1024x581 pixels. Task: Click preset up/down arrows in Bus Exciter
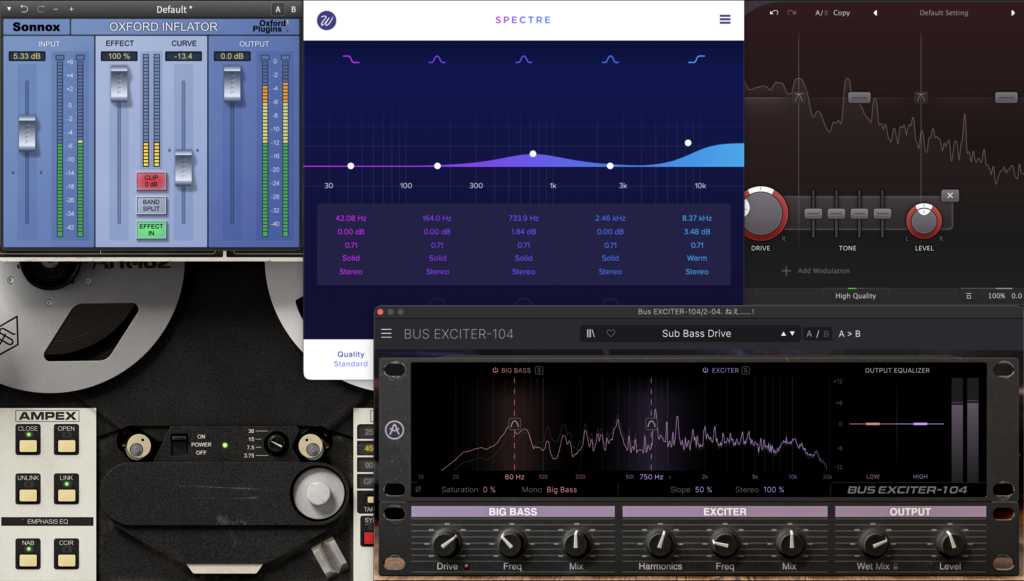[788, 334]
